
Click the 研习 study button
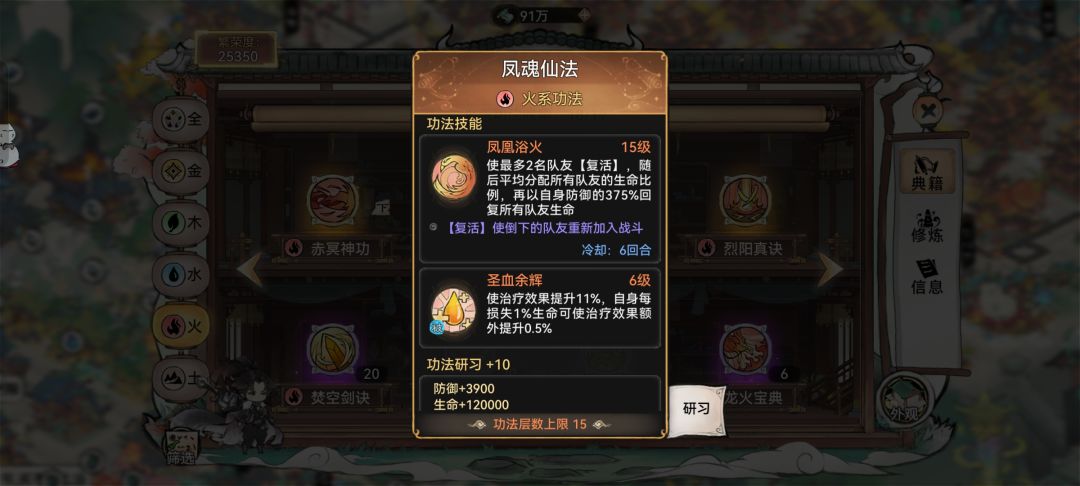click(696, 409)
